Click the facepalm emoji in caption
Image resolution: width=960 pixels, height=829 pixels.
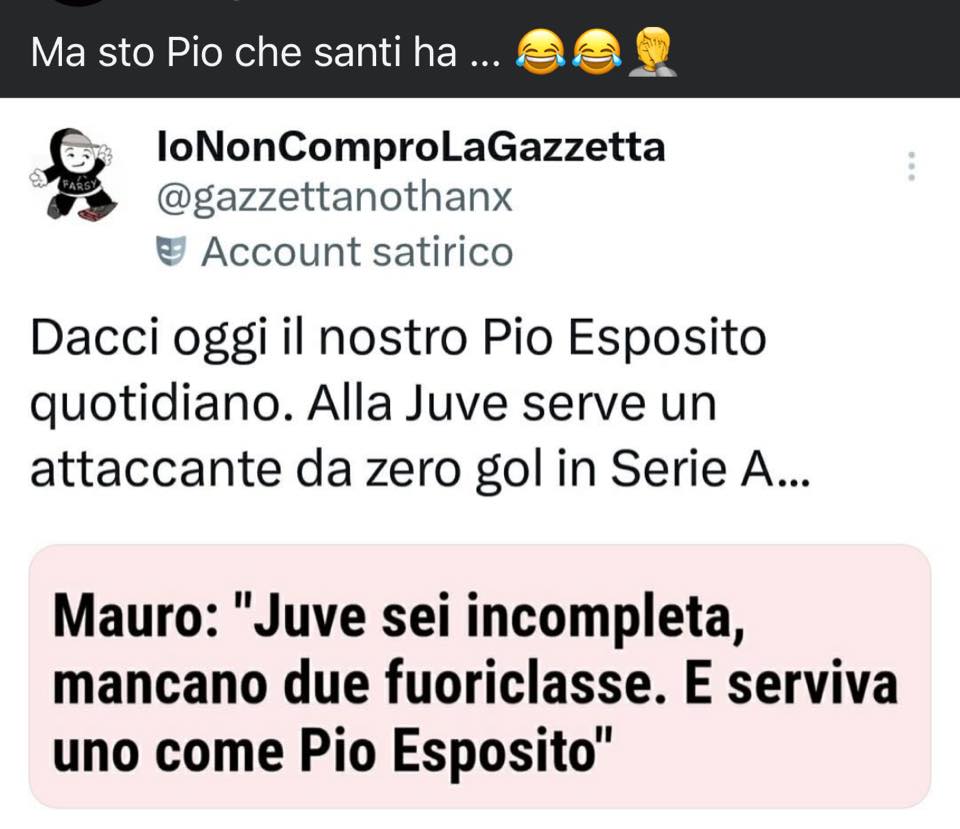click(653, 53)
